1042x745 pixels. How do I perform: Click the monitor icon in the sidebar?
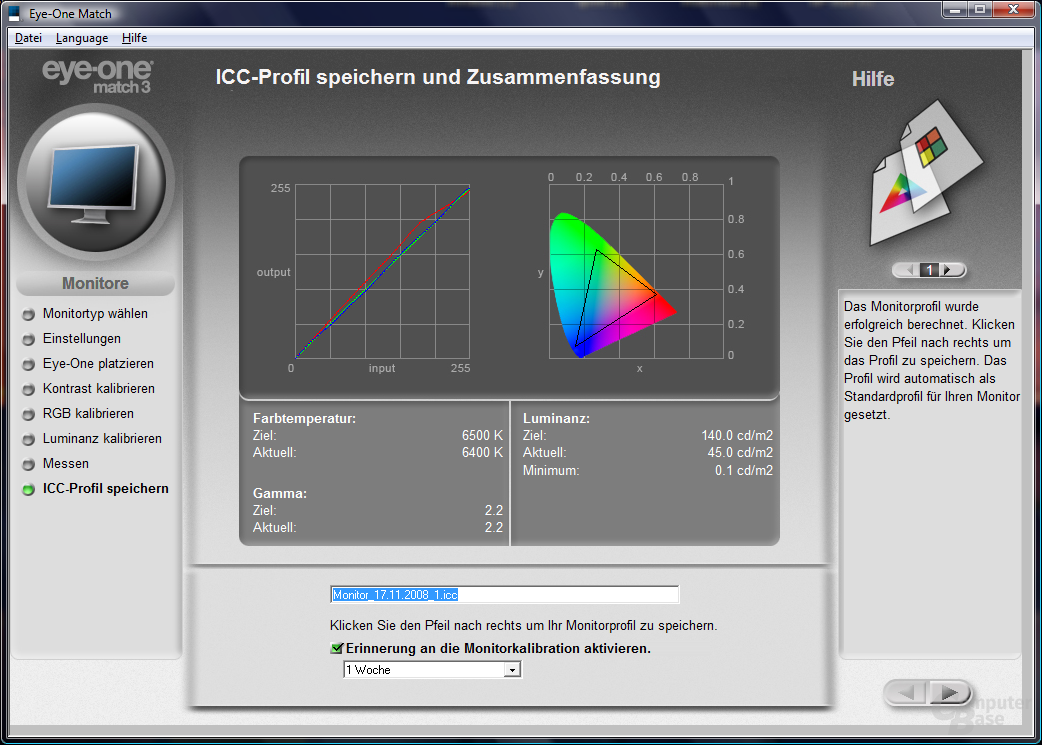(x=96, y=183)
